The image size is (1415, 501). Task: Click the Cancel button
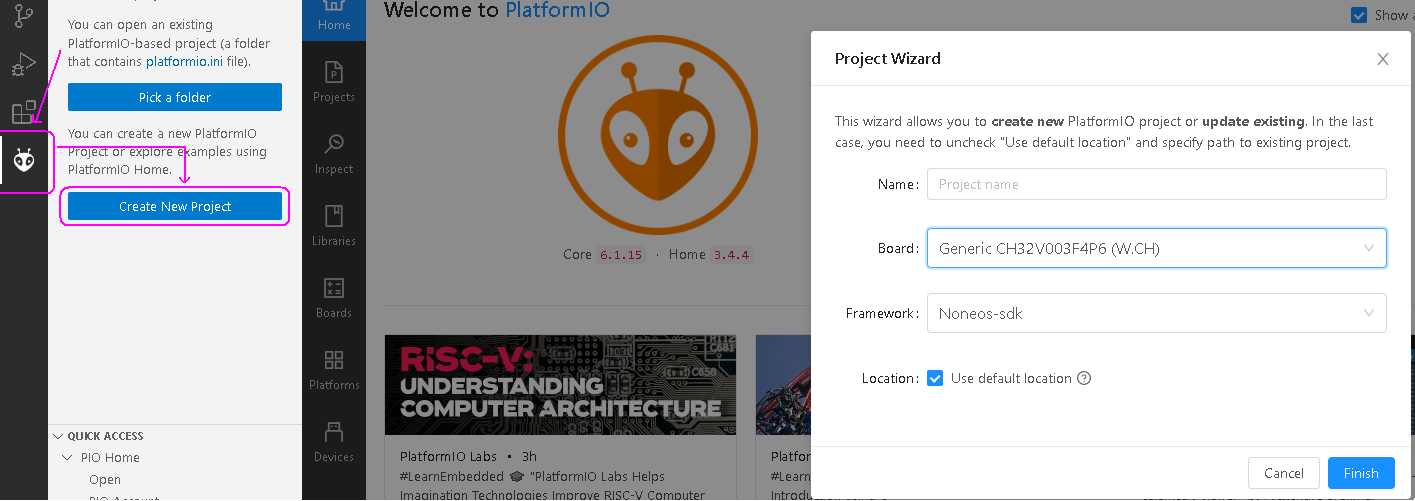point(1284,473)
